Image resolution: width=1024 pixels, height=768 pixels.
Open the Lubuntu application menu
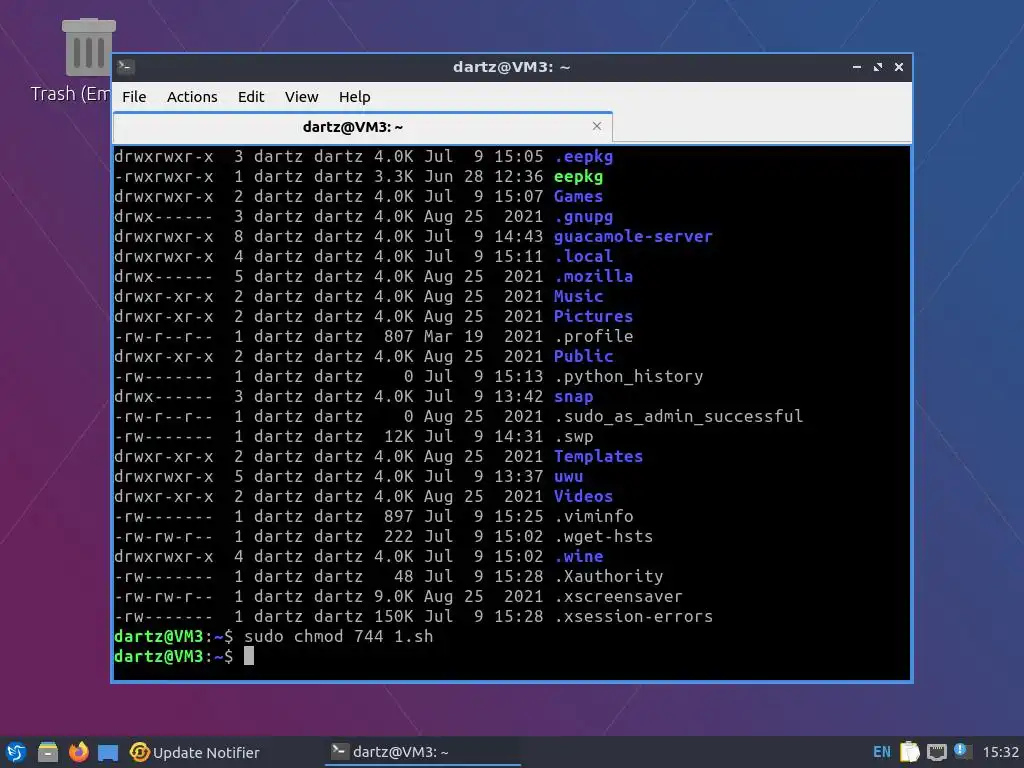click(x=16, y=752)
